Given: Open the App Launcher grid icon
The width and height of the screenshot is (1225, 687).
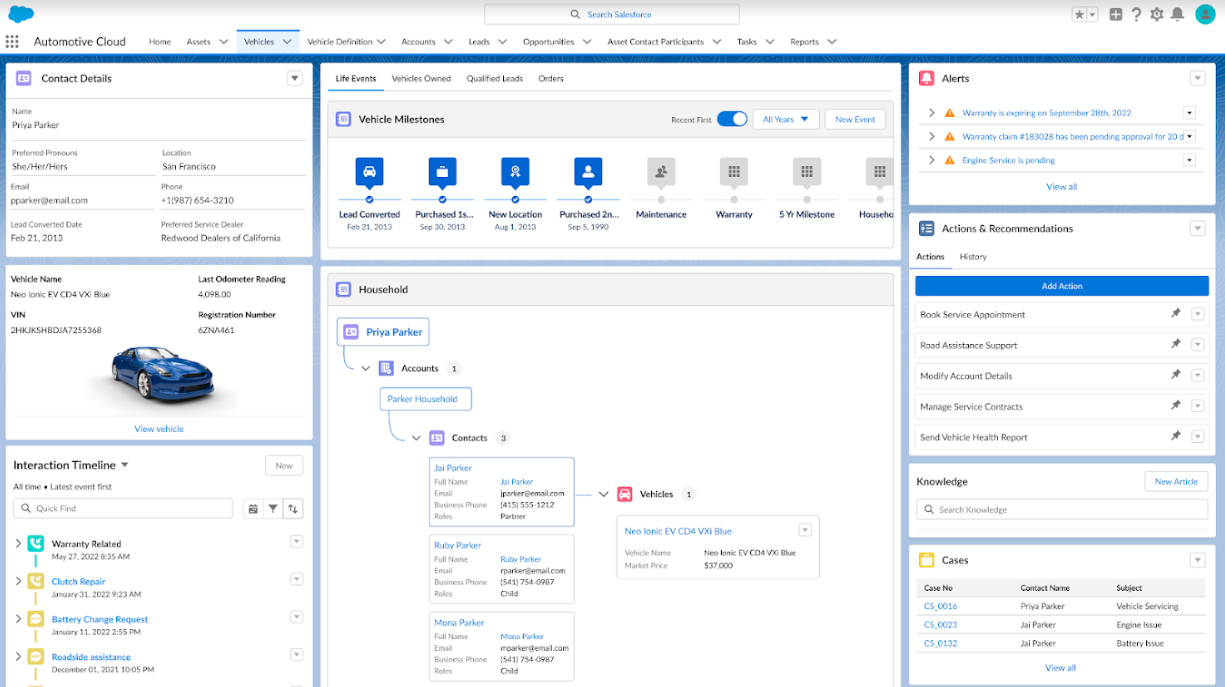Looking at the screenshot, I should coord(12,42).
